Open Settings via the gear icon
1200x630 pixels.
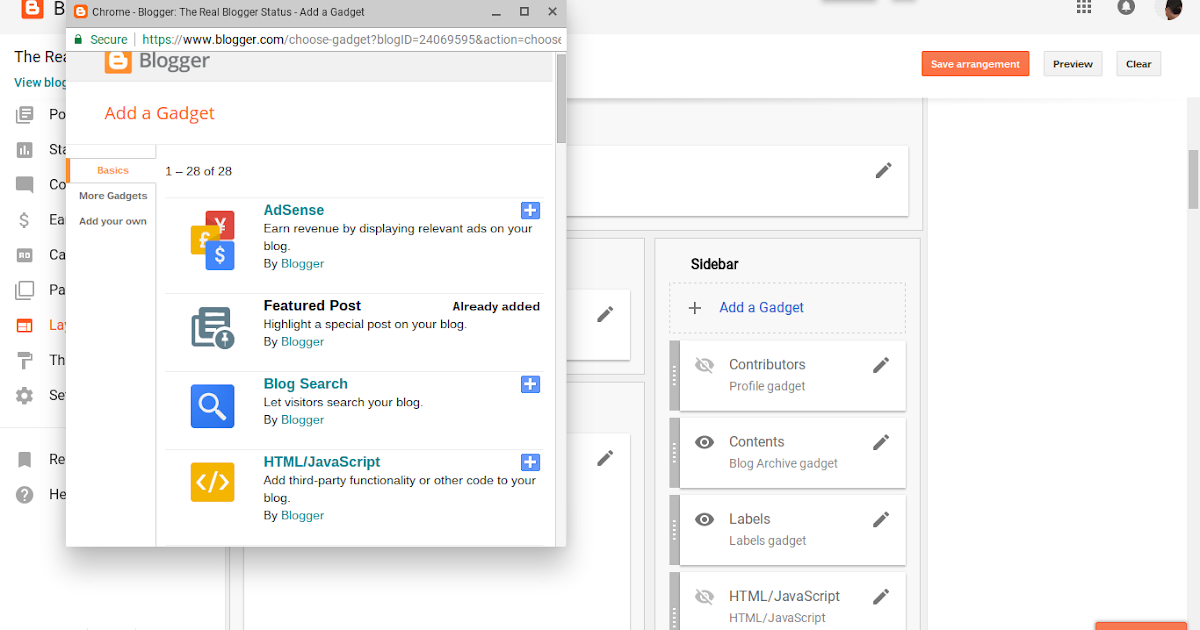click(25, 395)
